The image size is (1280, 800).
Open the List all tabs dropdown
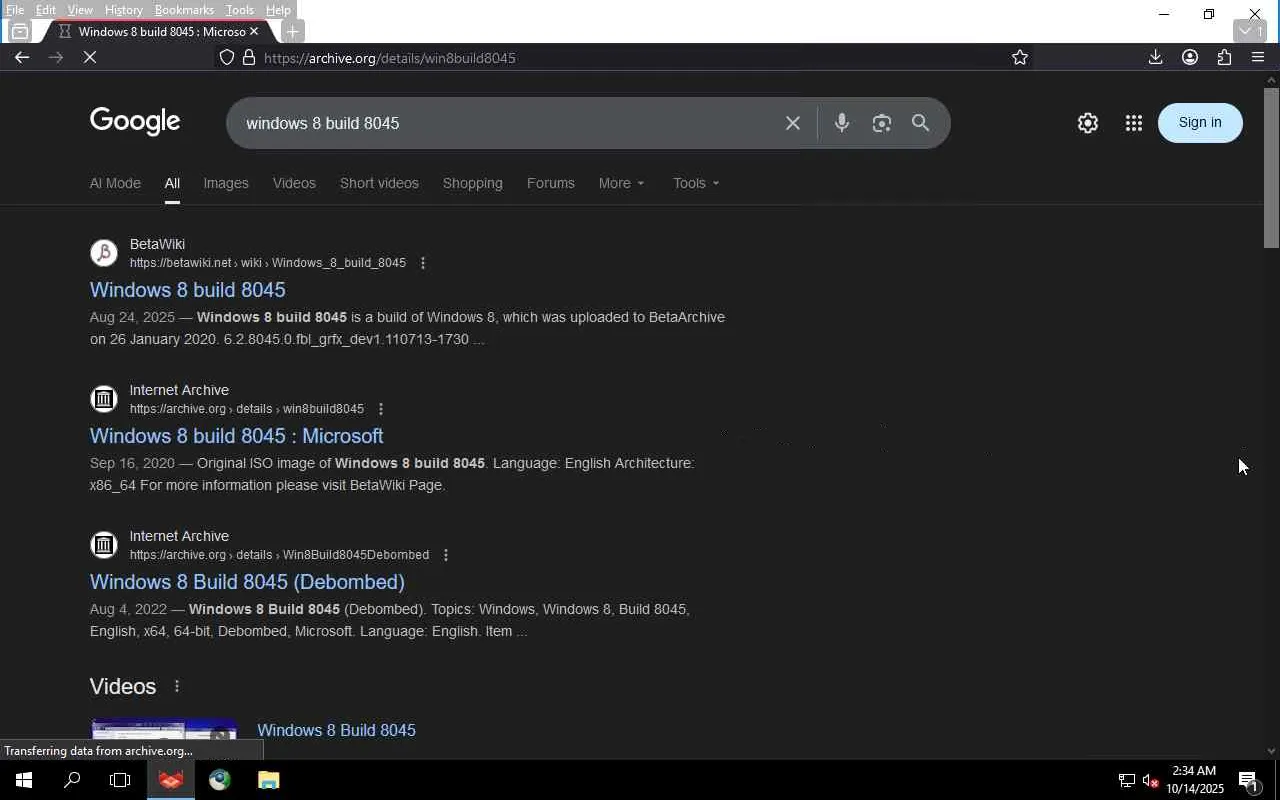pyautogui.click(x=1249, y=31)
